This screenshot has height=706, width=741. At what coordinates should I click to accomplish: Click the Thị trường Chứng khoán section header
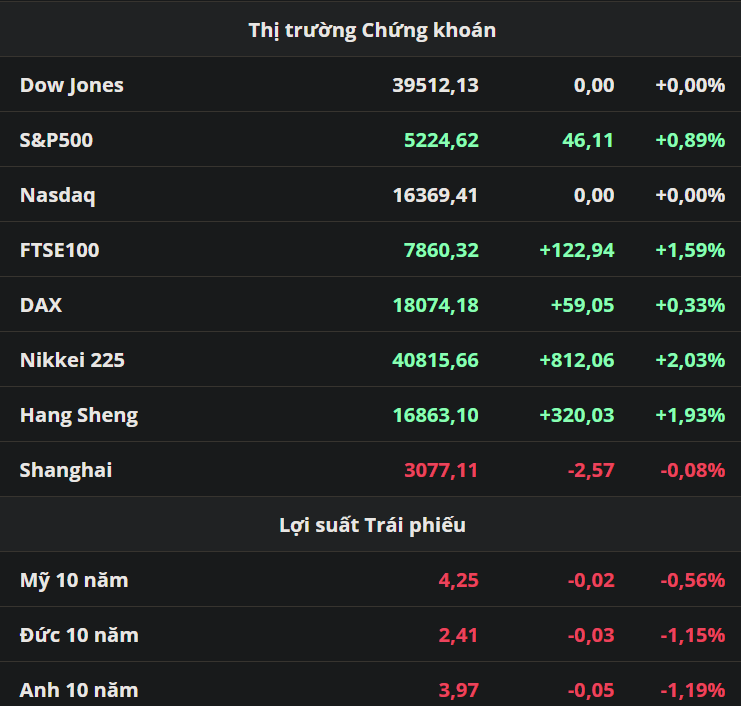click(371, 30)
